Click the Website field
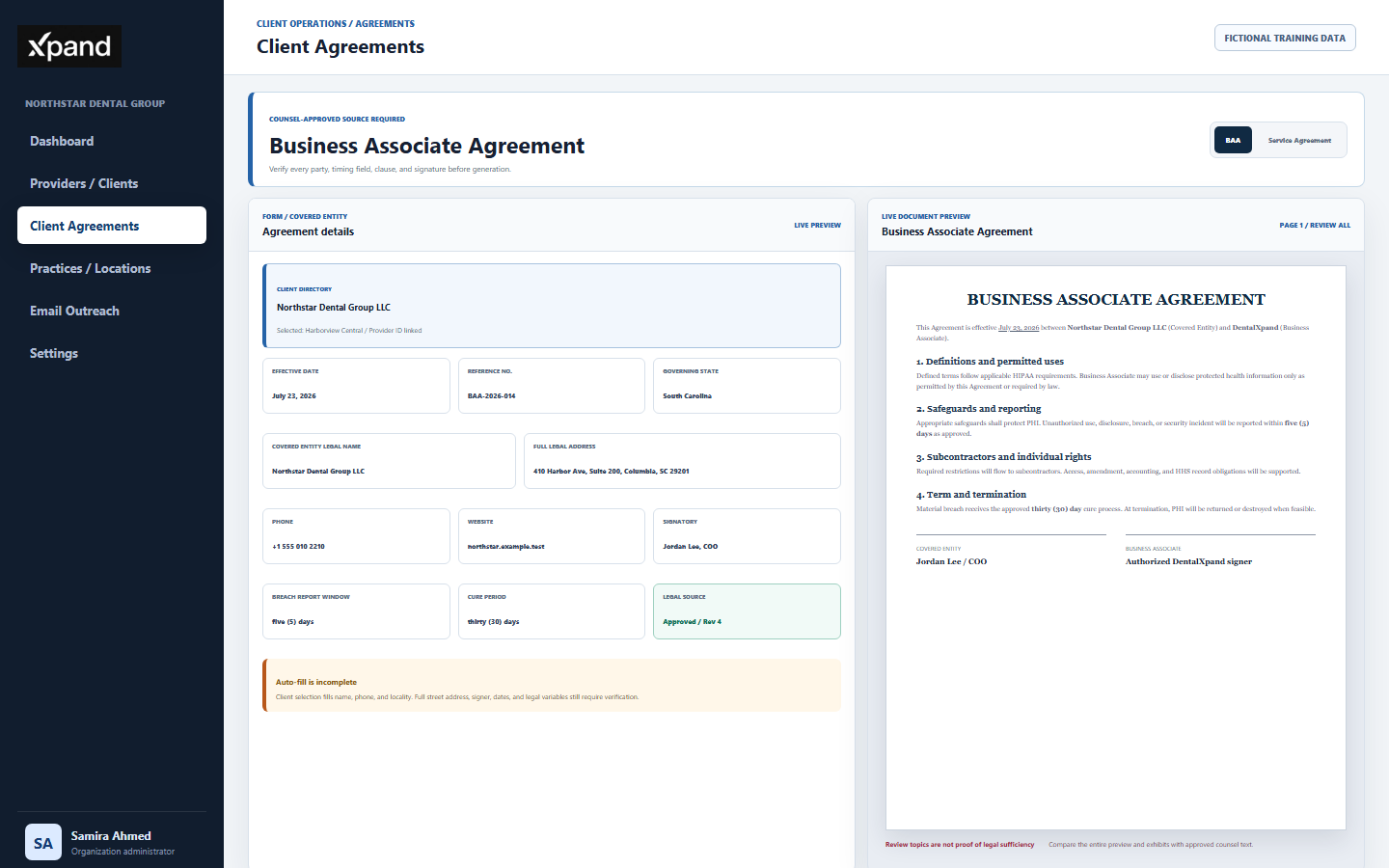This screenshot has width=1389, height=868. click(552, 536)
